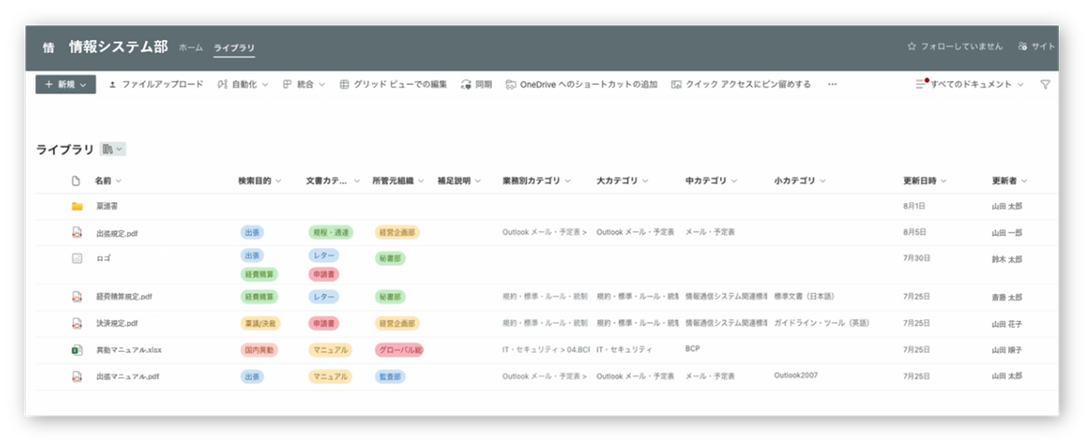Click the 同期 sync icon button
This screenshot has width=1090, height=447.
click(476, 85)
